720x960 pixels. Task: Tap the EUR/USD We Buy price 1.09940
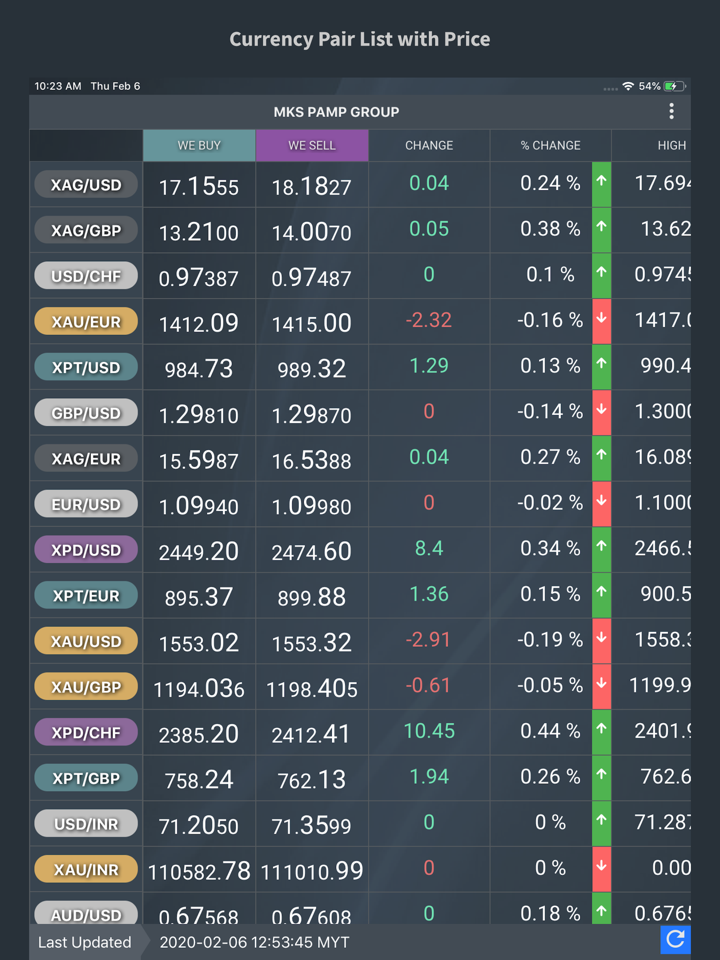tap(199, 505)
